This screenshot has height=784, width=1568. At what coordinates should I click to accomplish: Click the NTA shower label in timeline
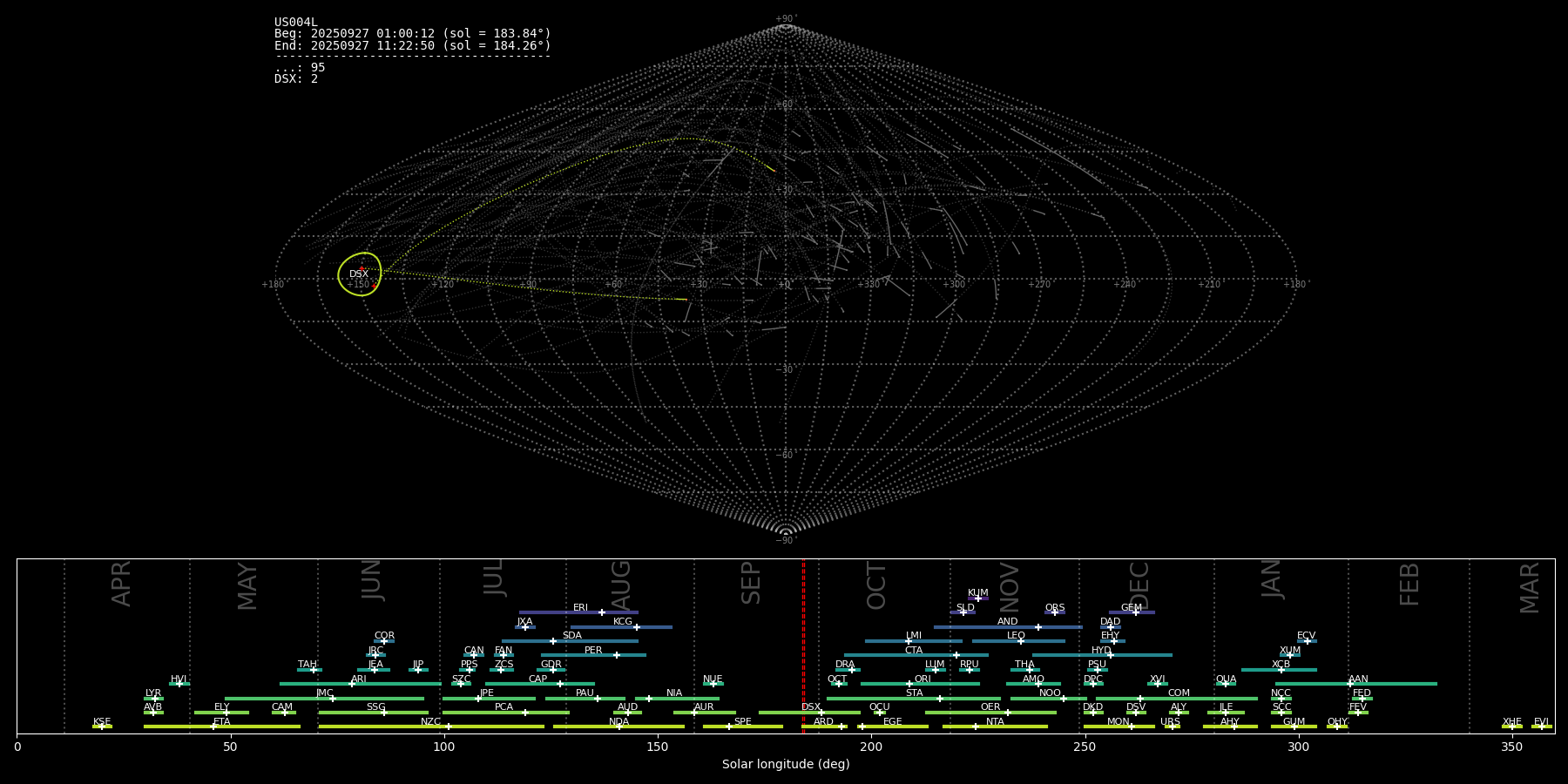tap(995, 722)
